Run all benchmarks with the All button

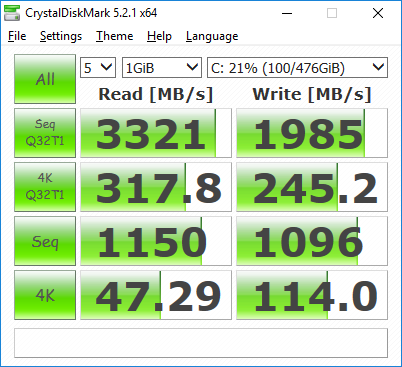[45, 79]
